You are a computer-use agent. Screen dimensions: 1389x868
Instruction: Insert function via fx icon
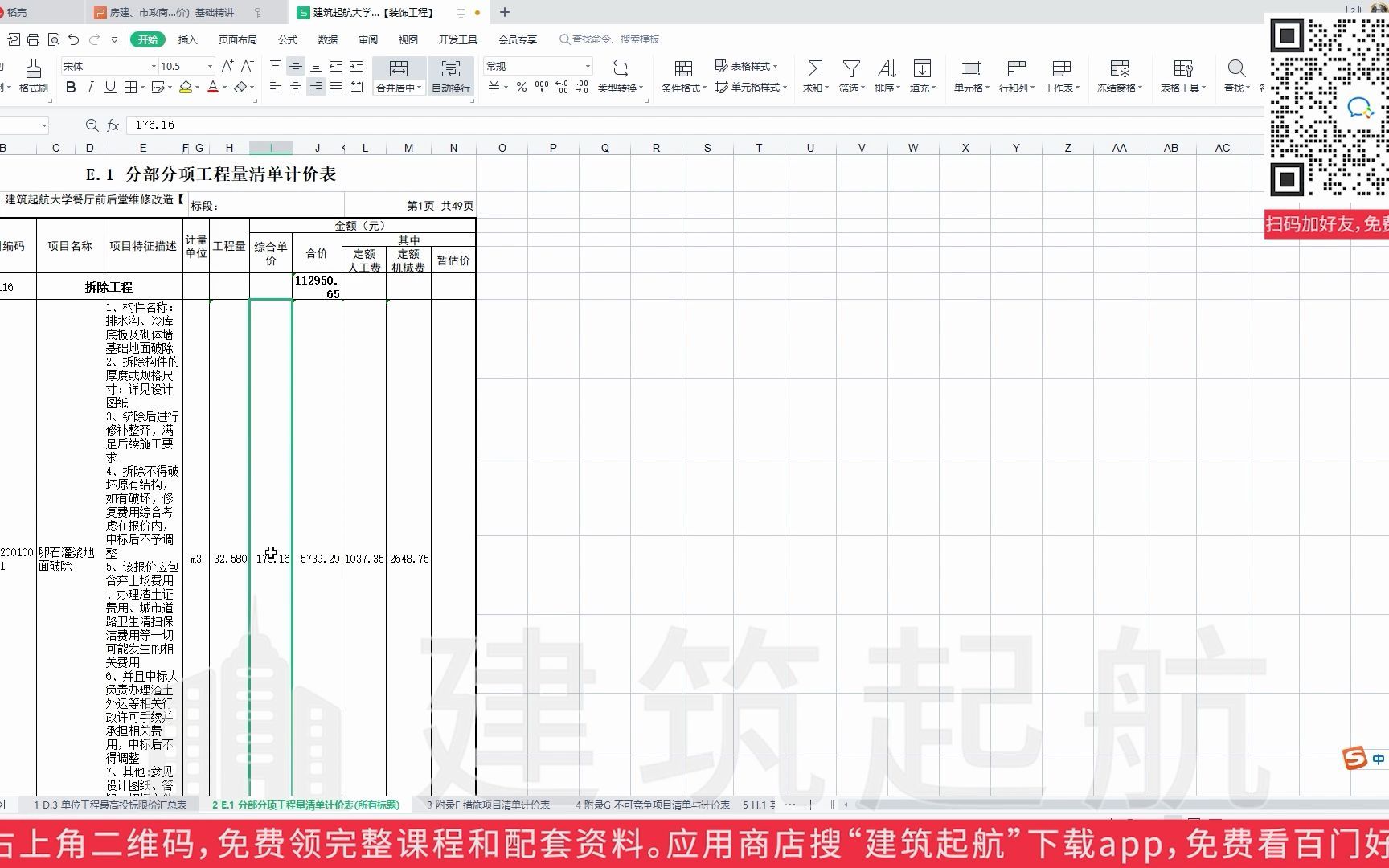(113, 125)
